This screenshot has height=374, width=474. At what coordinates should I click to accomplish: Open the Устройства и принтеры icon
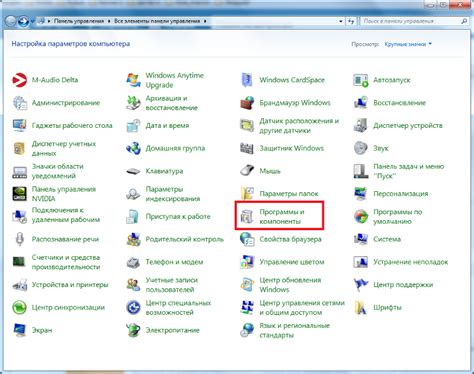[19, 285]
